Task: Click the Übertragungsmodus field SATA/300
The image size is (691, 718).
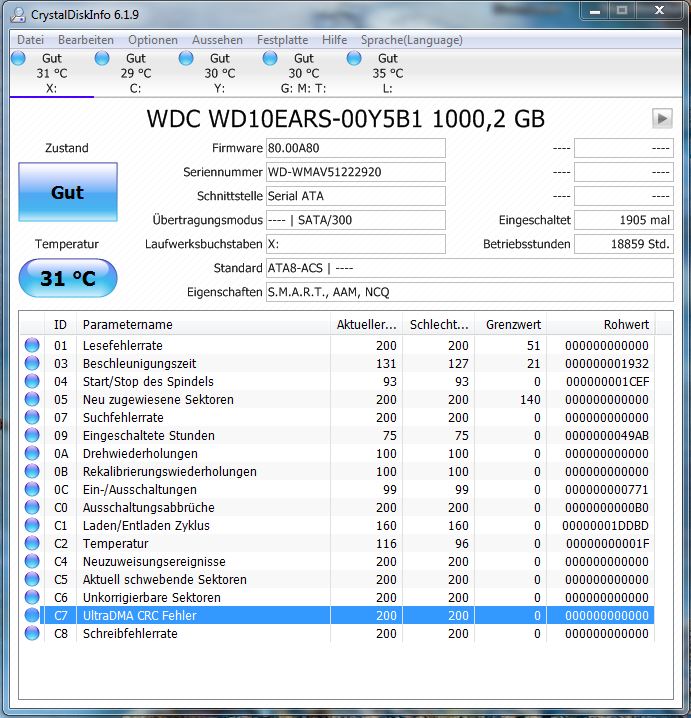Action: point(356,220)
